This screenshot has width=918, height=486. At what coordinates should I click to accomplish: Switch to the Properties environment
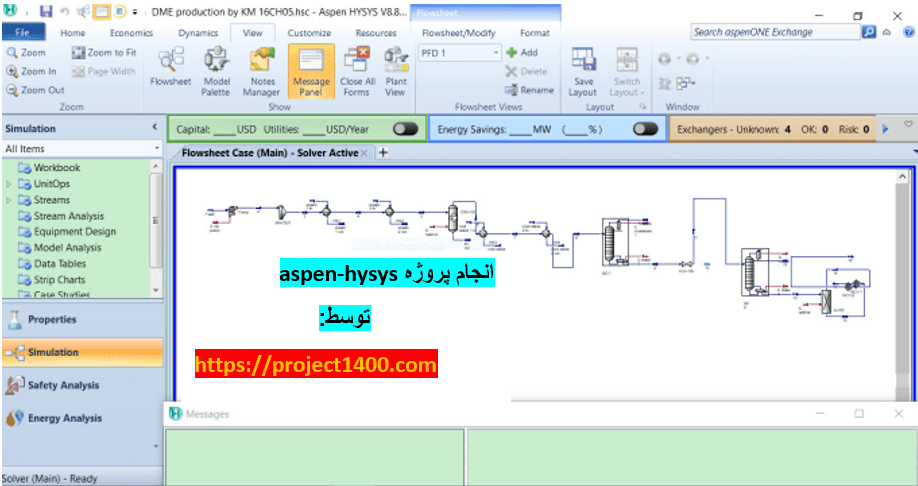(x=82, y=320)
